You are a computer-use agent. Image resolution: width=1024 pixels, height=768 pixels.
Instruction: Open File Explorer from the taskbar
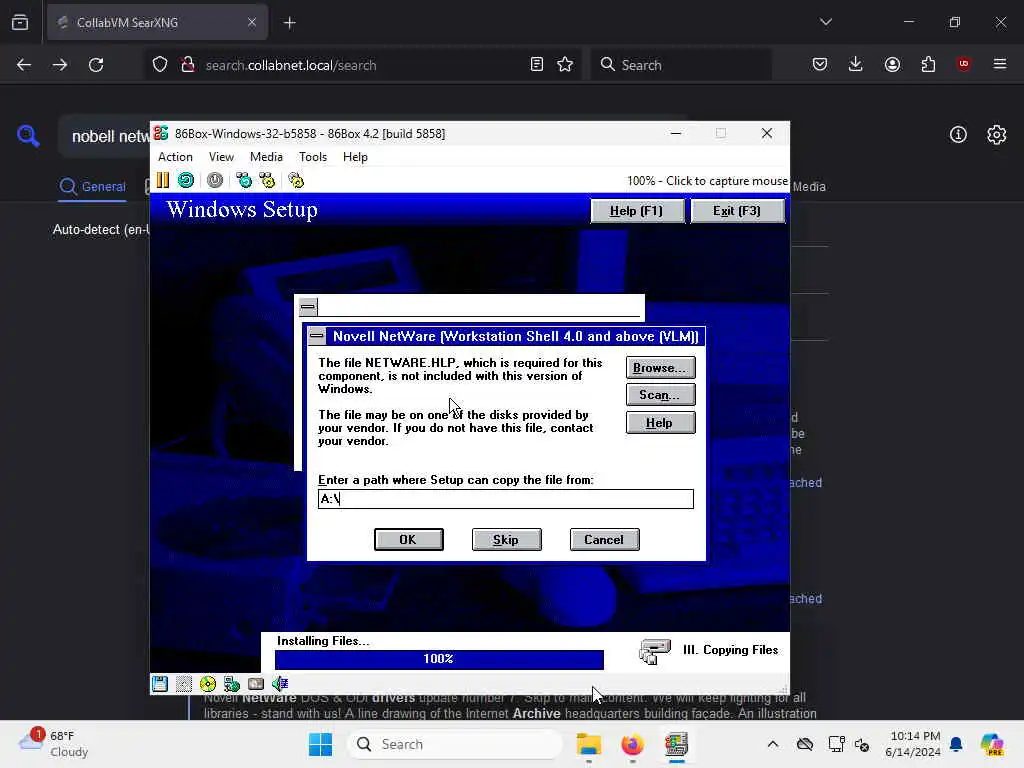pyautogui.click(x=588, y=744)
